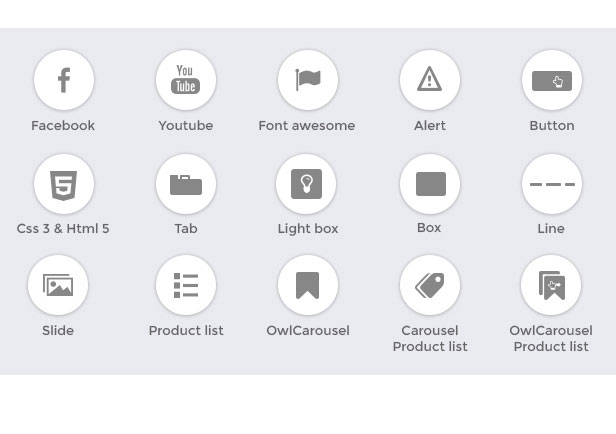Choose the Product list icon

point(186,285)
